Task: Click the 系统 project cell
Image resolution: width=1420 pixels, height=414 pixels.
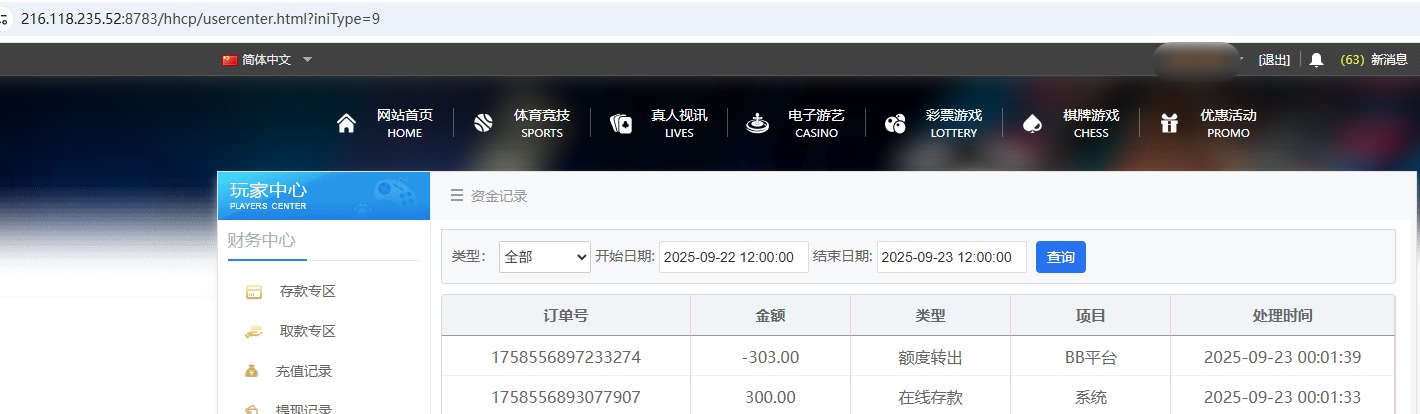Action: click(x=1090, y=397)
